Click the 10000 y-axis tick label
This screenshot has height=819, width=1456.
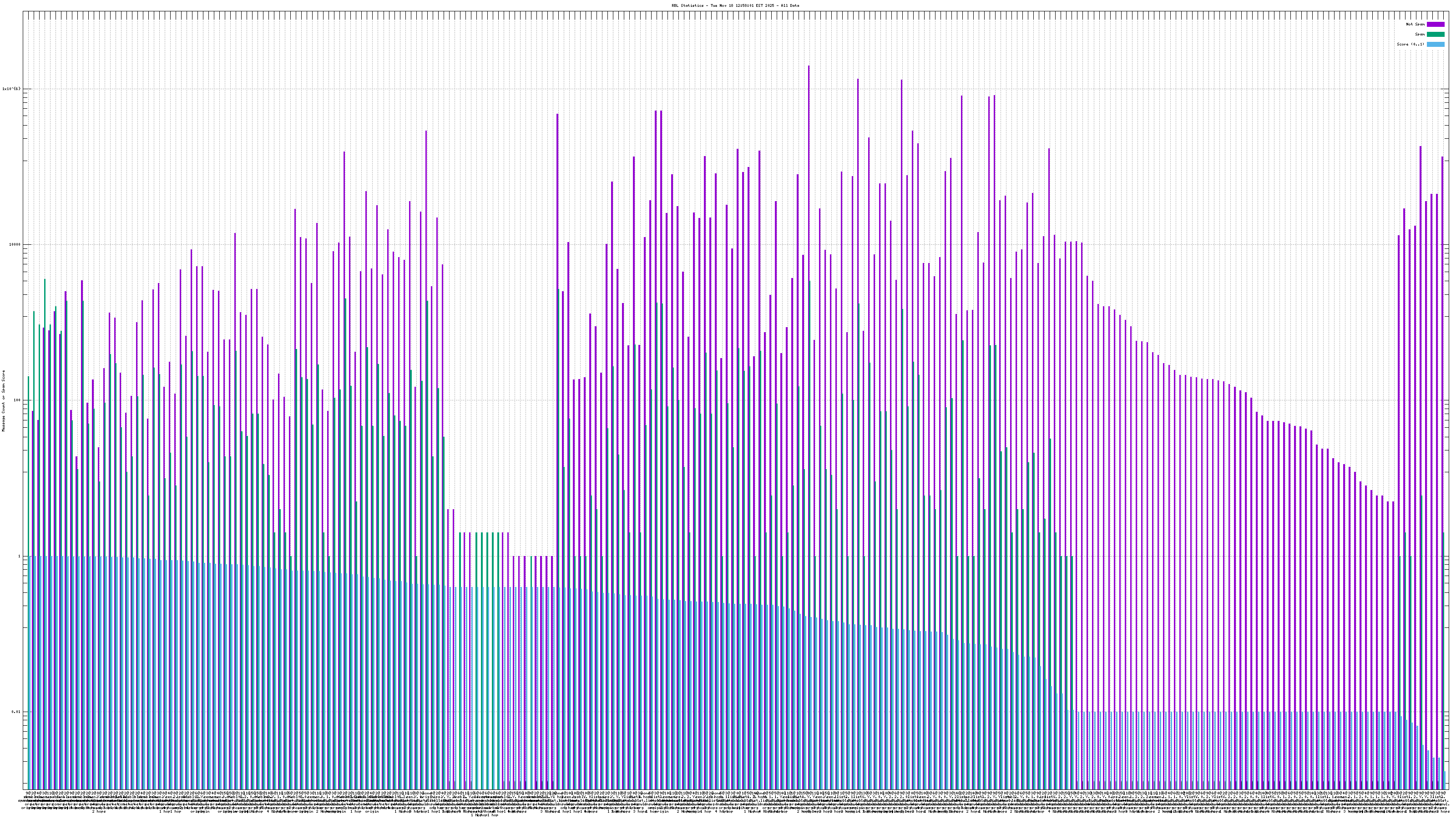(14, 245)
